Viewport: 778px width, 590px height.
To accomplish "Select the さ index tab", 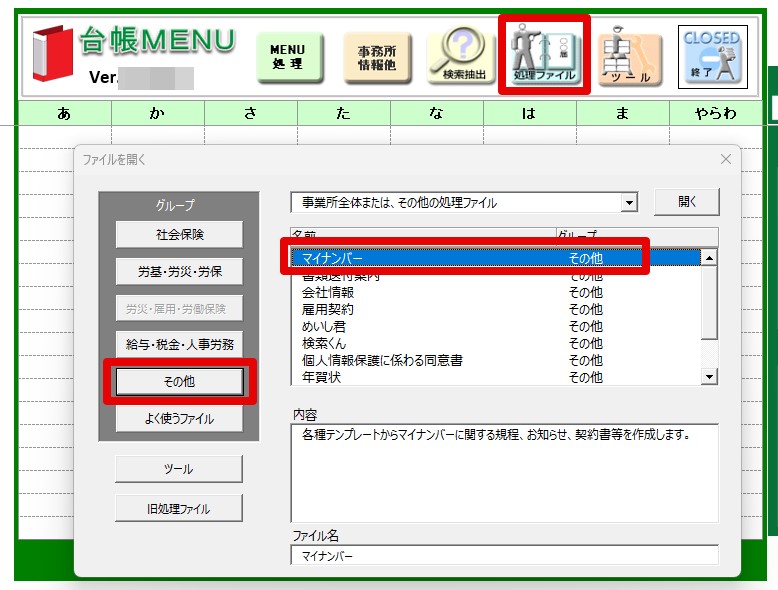I will pyautogui.click(x=251, y=113).
